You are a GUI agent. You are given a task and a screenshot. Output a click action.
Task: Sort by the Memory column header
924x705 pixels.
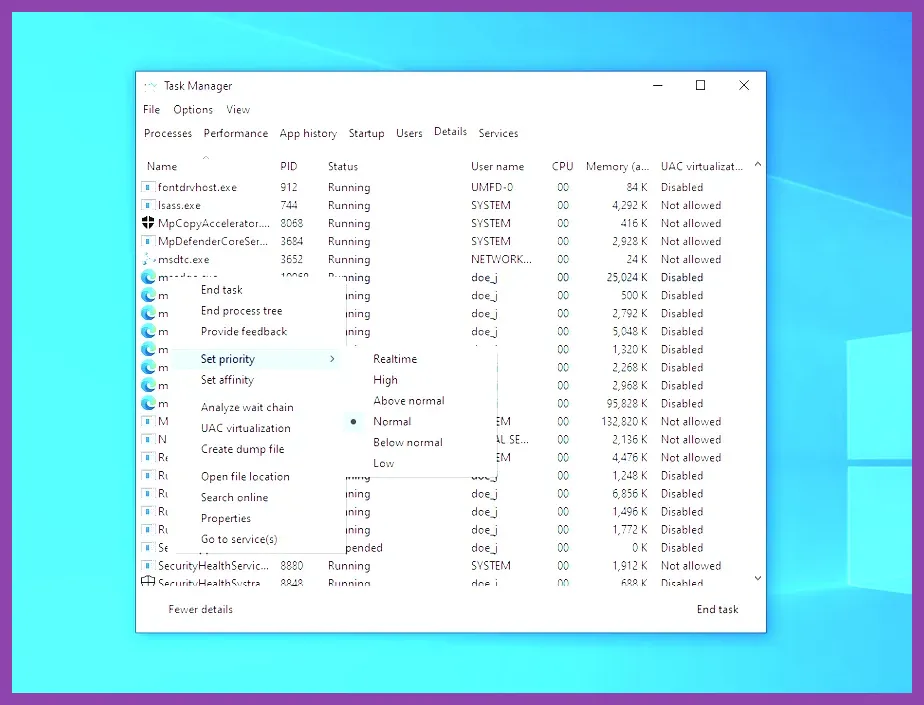(617, 166)
